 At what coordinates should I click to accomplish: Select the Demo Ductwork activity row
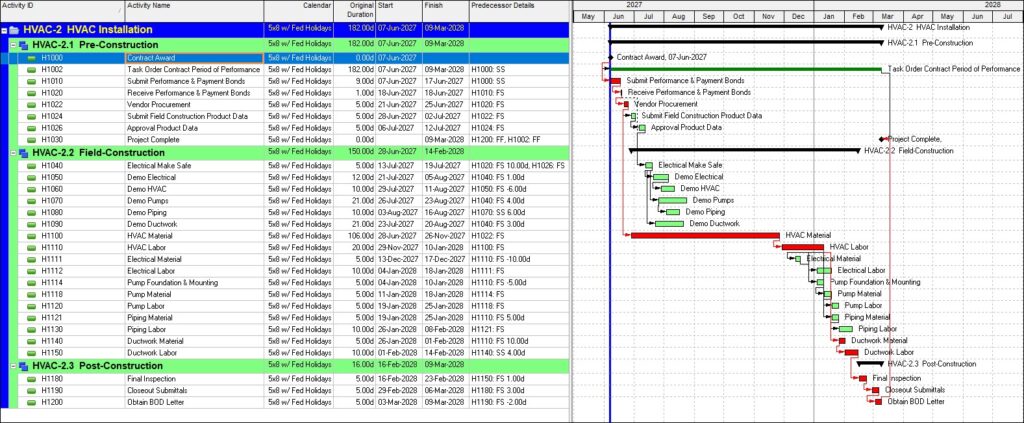[x=285, y=225]
